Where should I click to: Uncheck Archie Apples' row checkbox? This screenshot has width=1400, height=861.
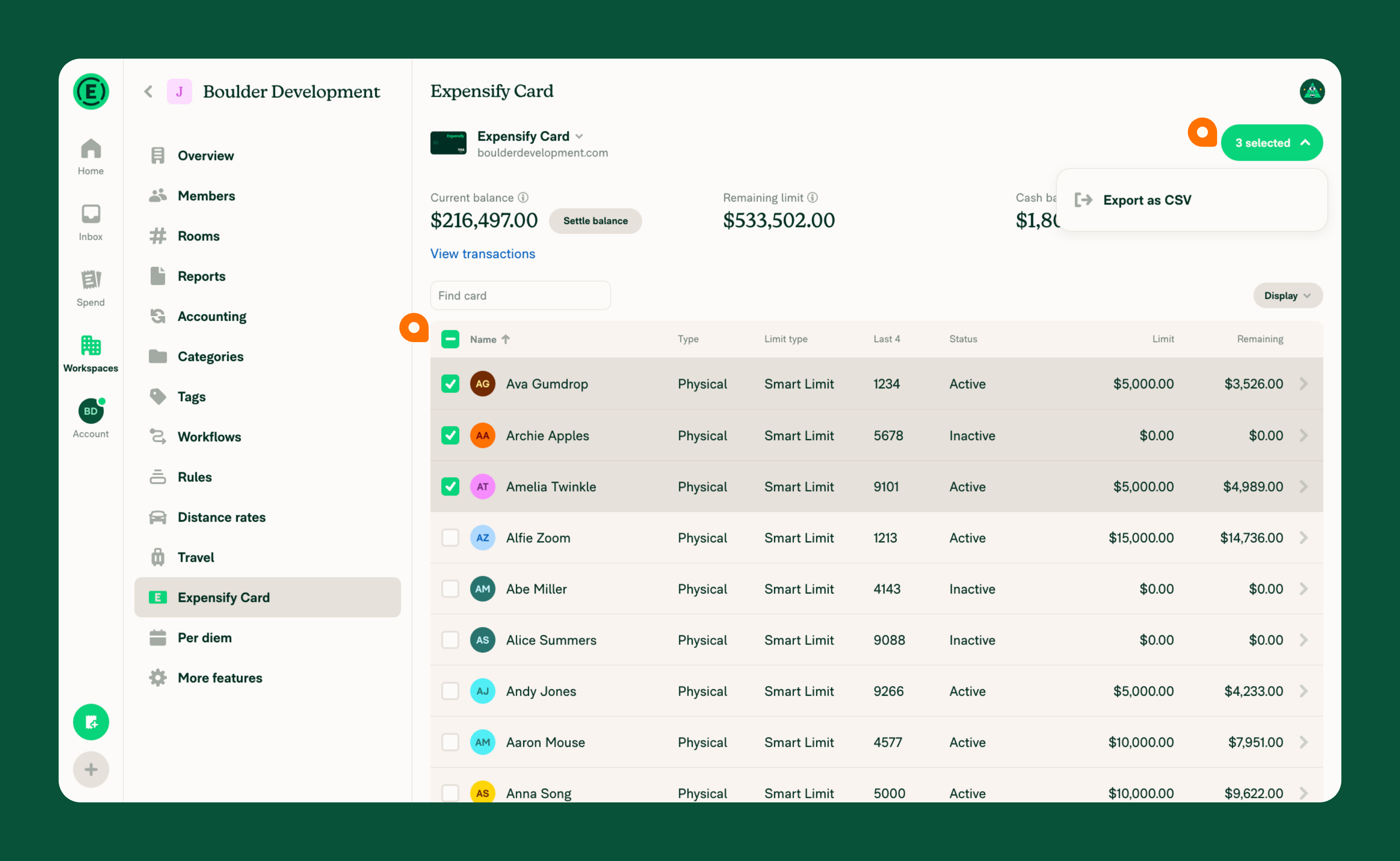coord(450,435)
